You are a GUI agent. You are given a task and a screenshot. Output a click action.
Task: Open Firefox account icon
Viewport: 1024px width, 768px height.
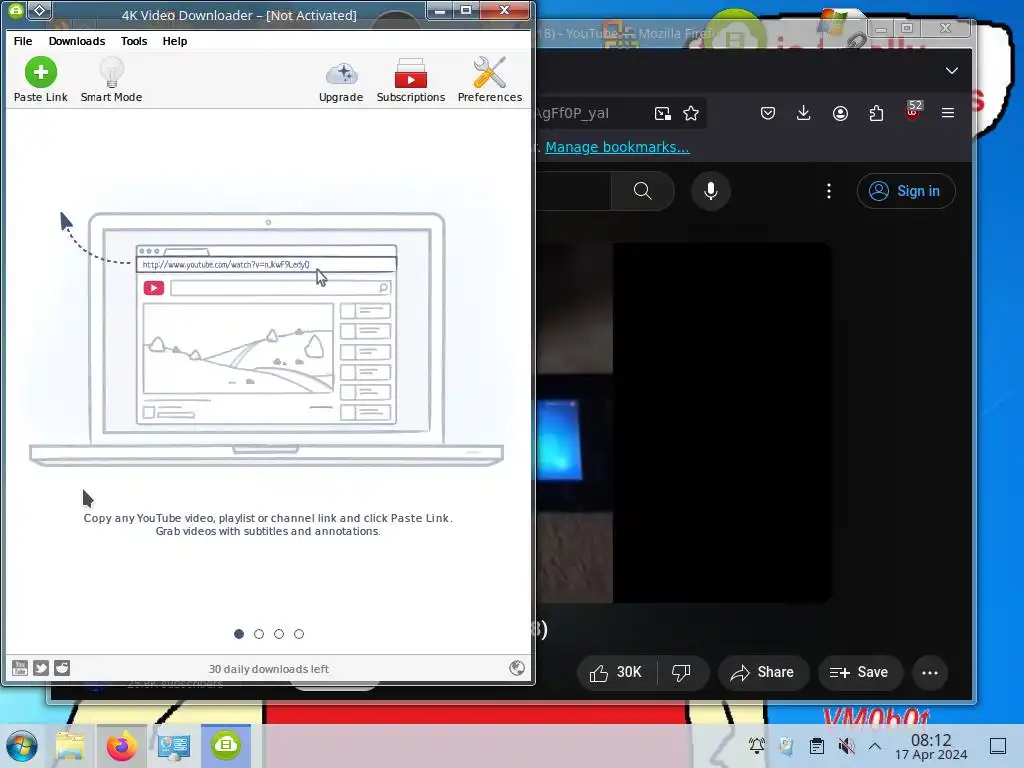point(840,113)
